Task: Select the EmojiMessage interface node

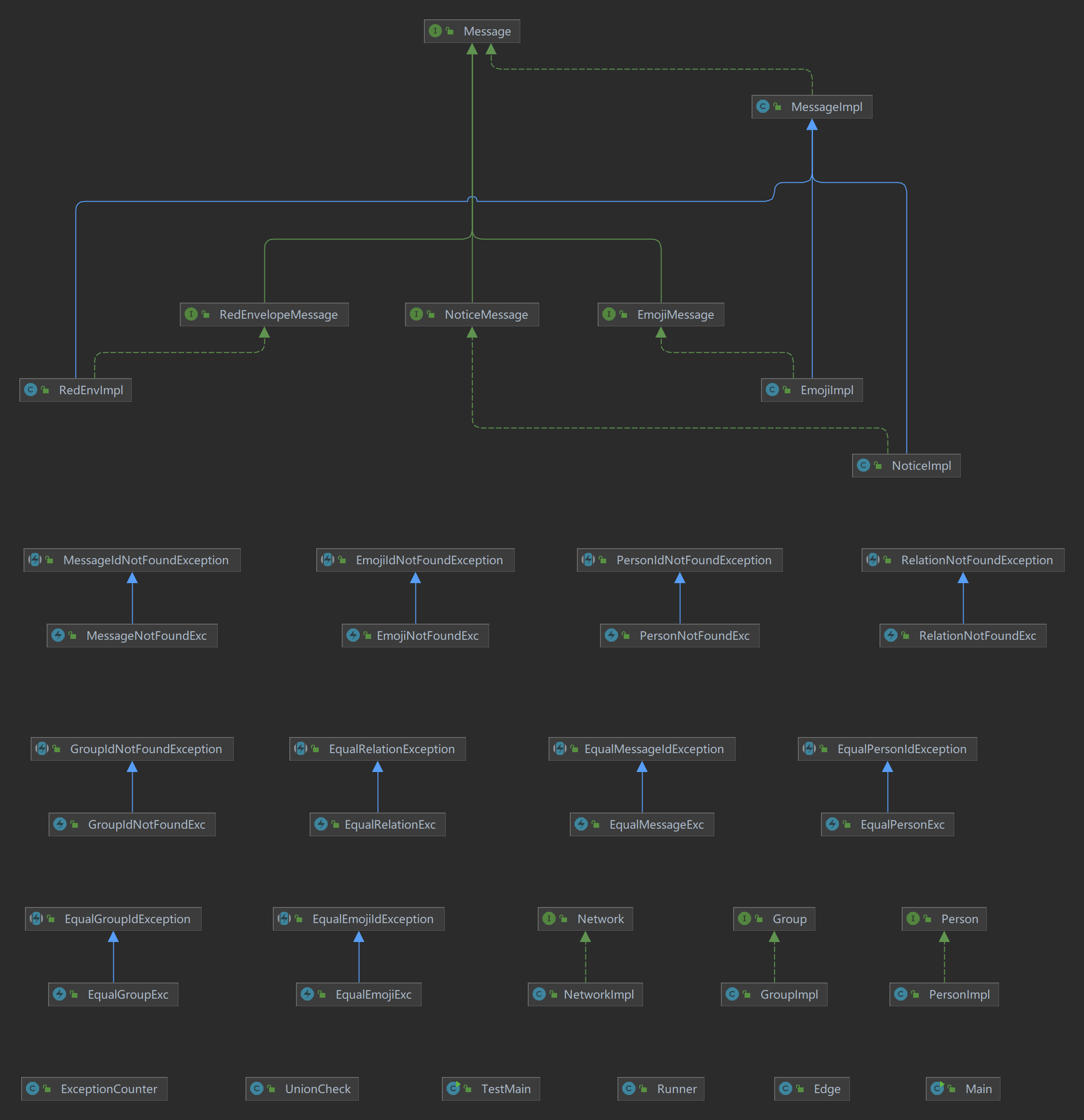Action: click(661, 314)
